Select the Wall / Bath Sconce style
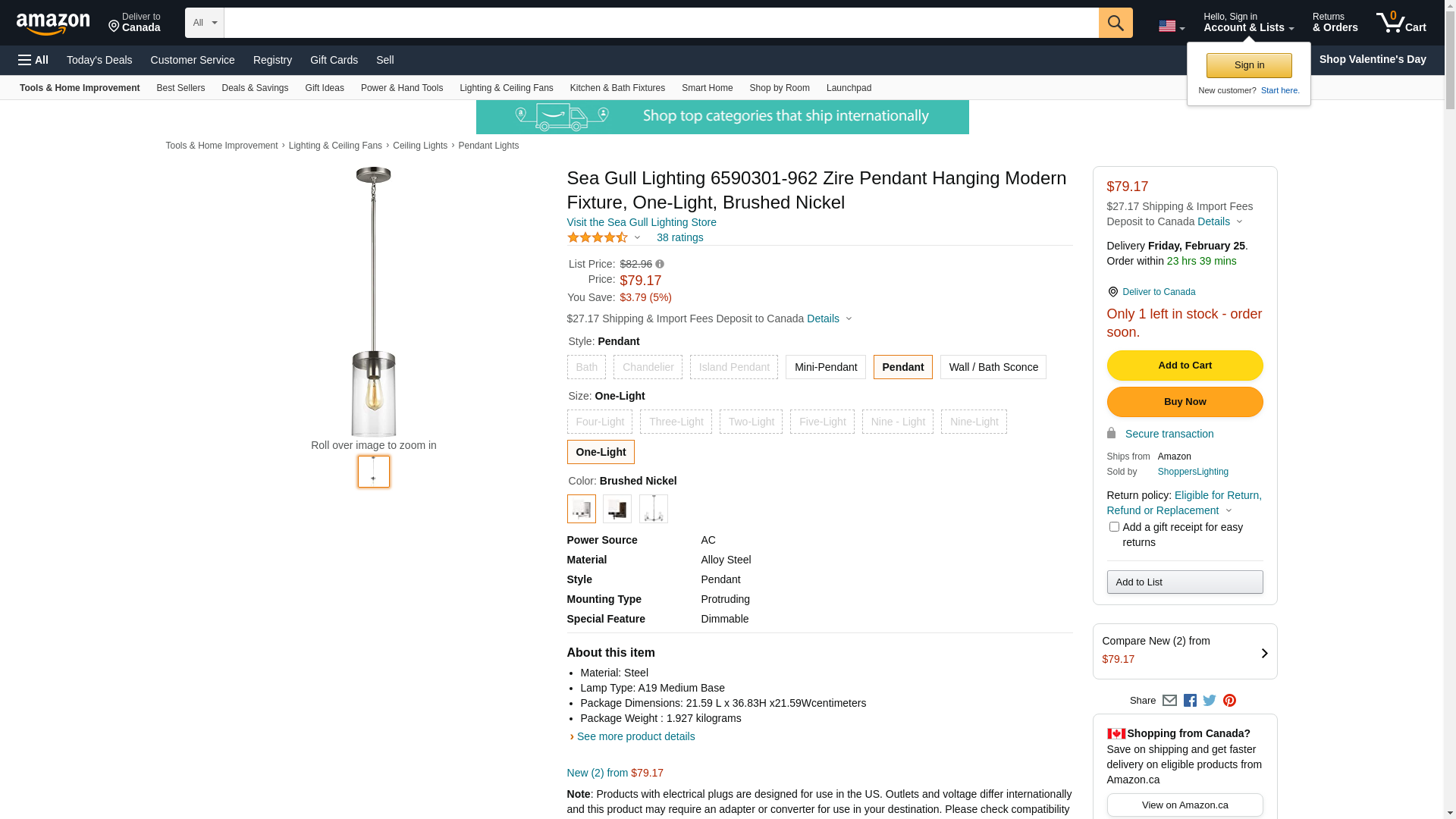The width and height of the screenshot is (1456, 819). (x=993, y=367)
